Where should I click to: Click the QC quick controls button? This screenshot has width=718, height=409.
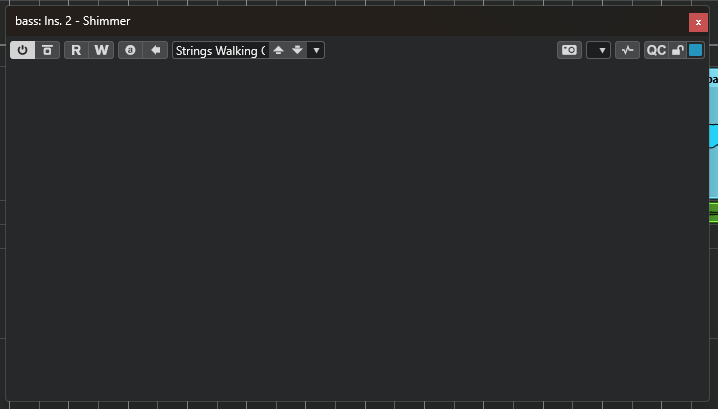(x=655, y=50)
